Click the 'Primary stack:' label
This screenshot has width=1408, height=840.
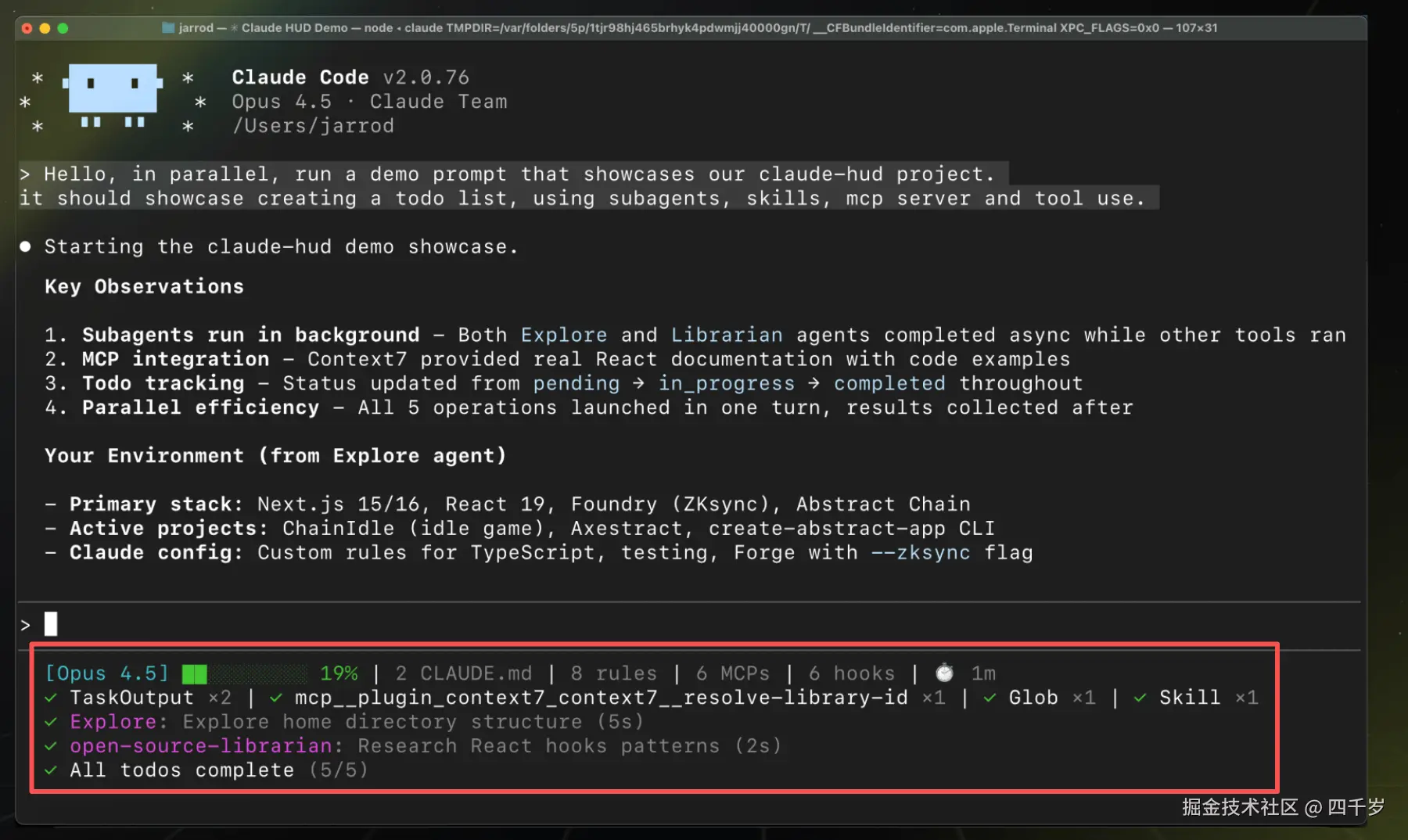pyautogui.click(x=156, y=504)
